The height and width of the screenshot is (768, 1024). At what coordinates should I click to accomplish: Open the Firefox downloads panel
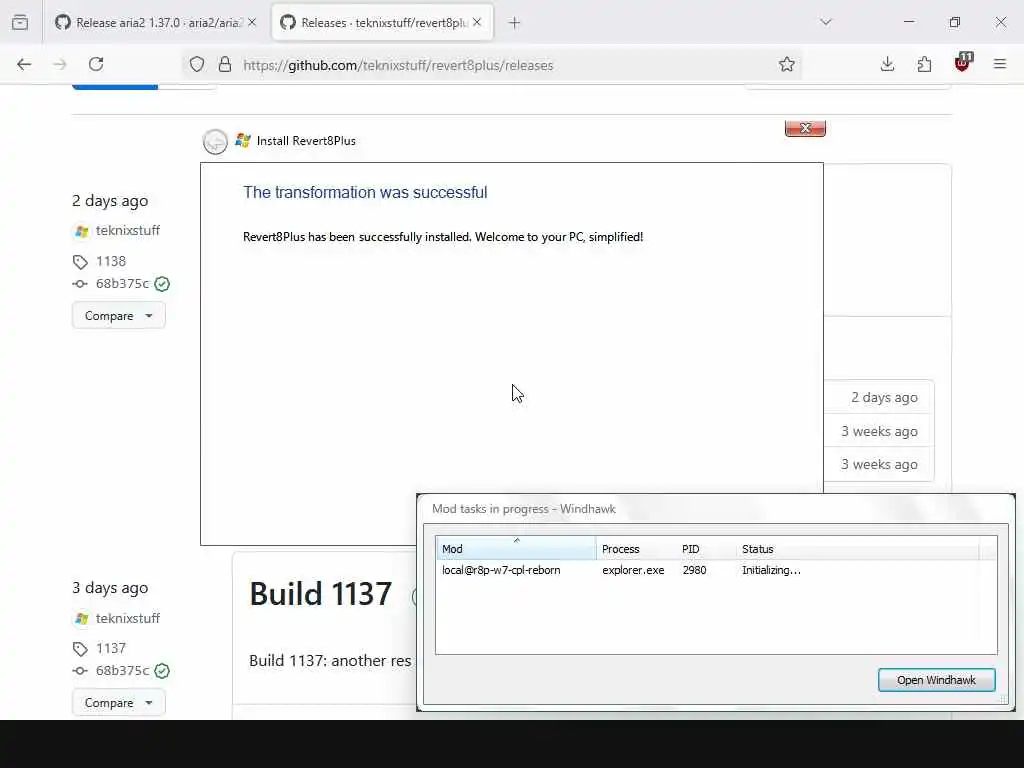(887, 64)
